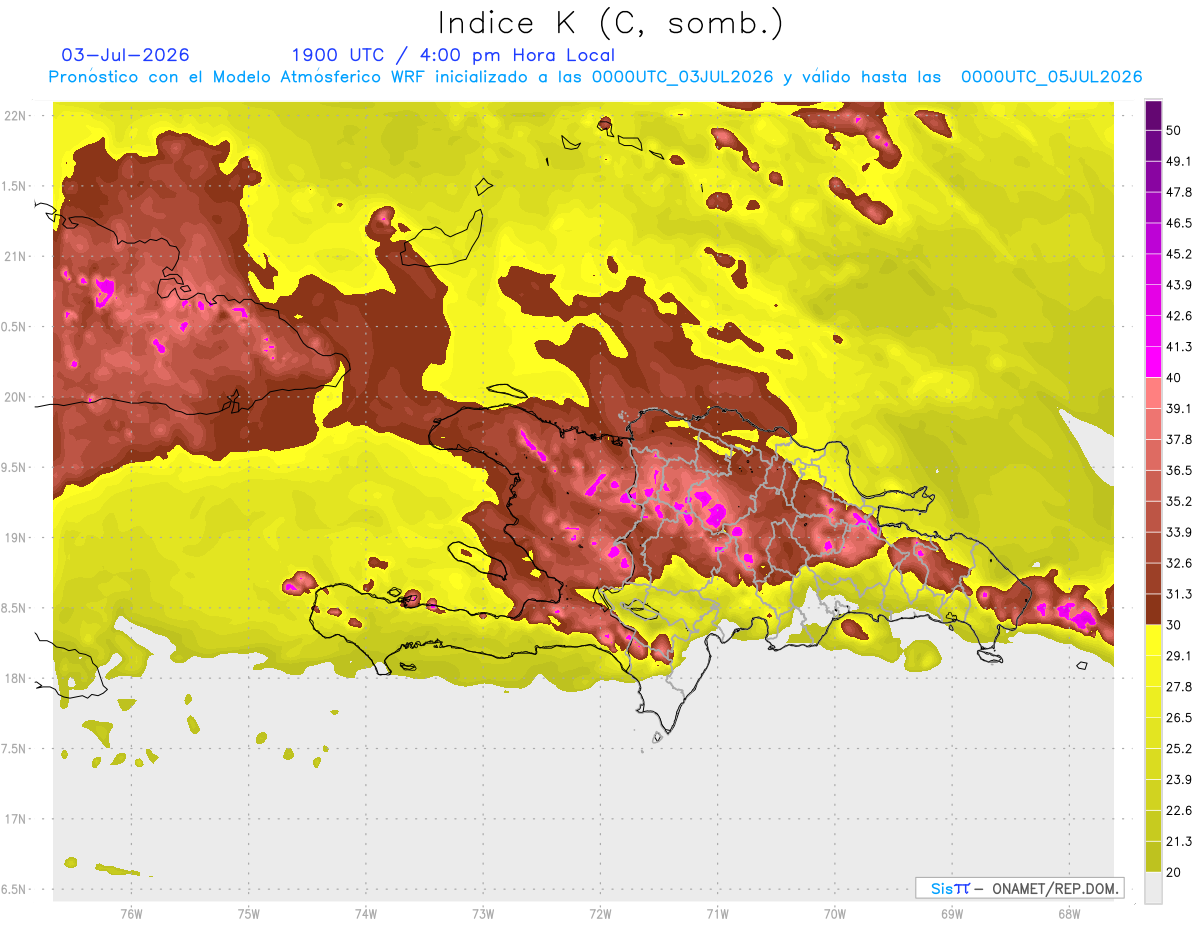The image size is (1200, 927).
Task: Click the colorbar label '50'
Action: [1175, 131]
